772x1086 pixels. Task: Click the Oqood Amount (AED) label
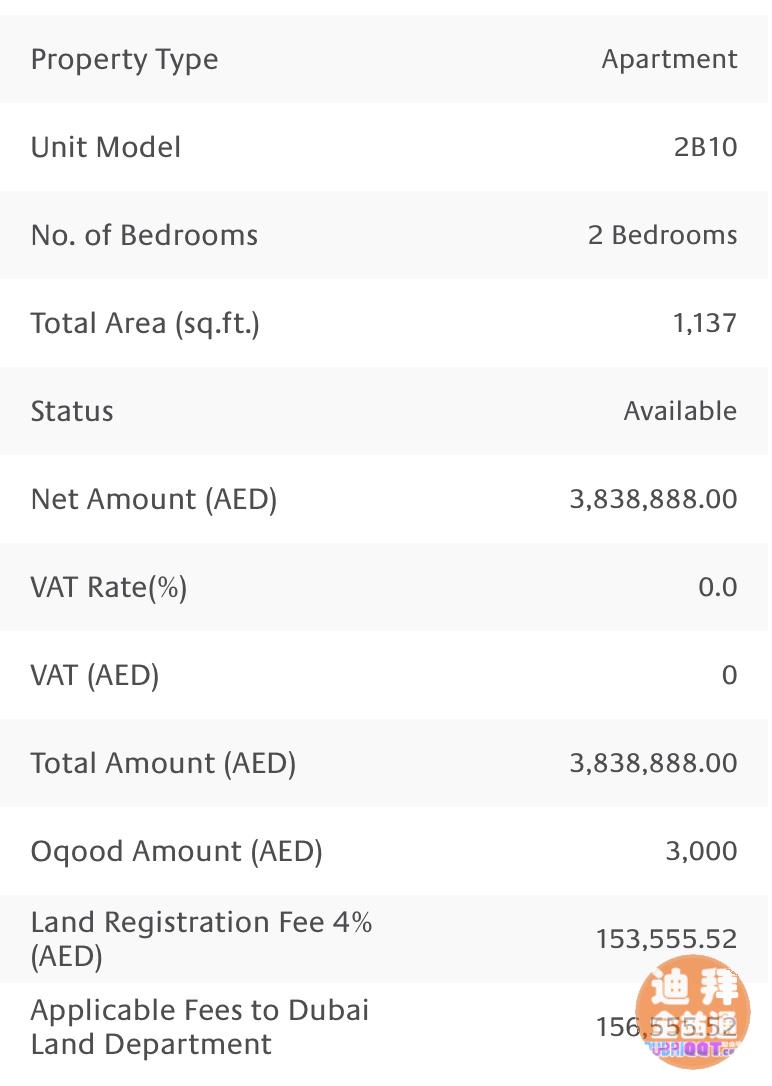click(x=176, y=852)
